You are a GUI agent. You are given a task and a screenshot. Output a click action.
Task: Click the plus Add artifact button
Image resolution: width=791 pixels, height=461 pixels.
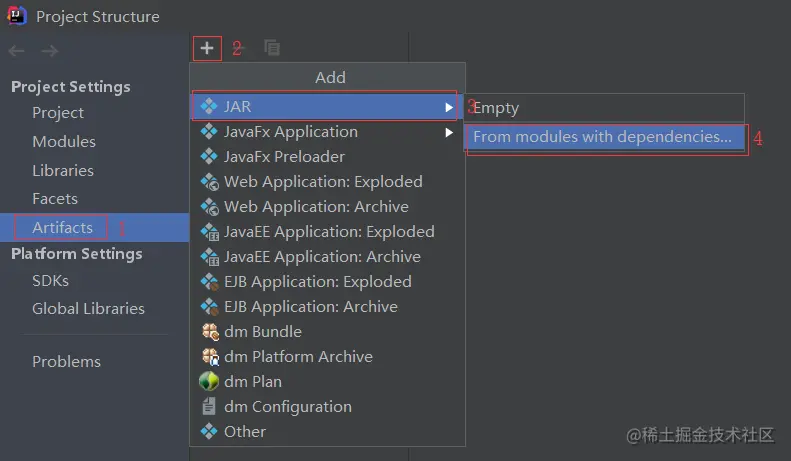click(x=207, y=48)
